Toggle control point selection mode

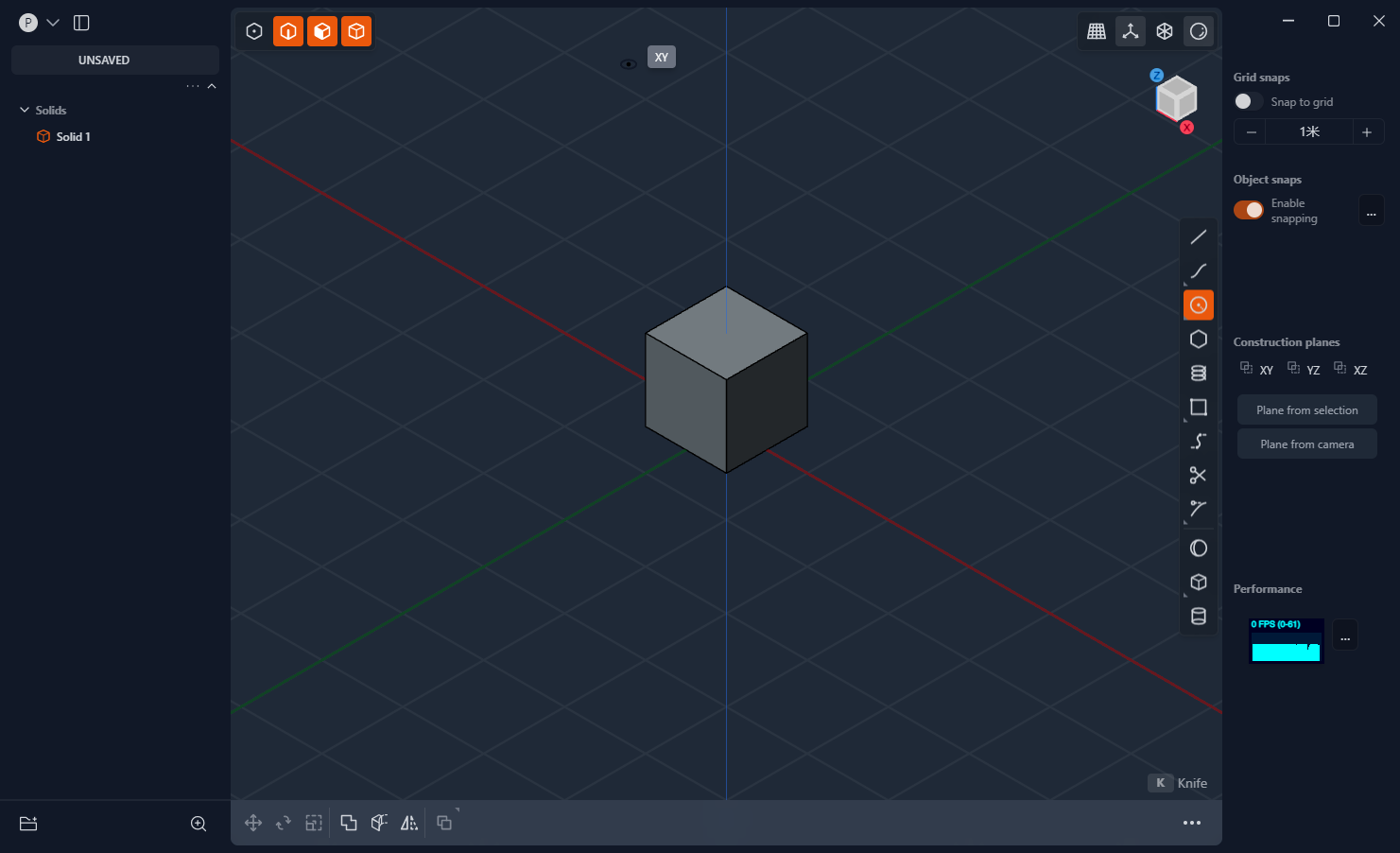[x=254, y=31]
